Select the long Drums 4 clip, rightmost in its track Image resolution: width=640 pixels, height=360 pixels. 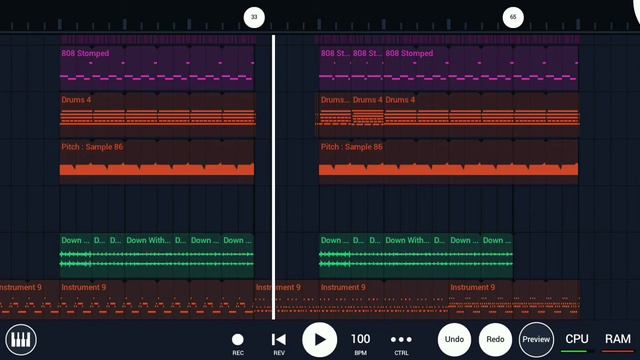point(482,115)
